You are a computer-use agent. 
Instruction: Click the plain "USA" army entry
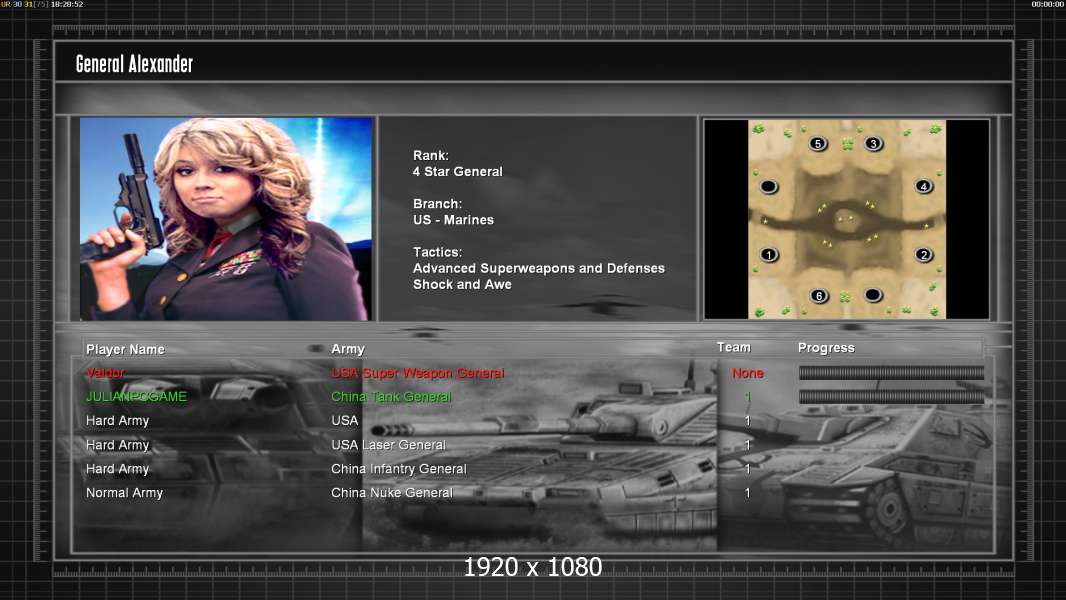pyautogui.click(x=345, y=421)
